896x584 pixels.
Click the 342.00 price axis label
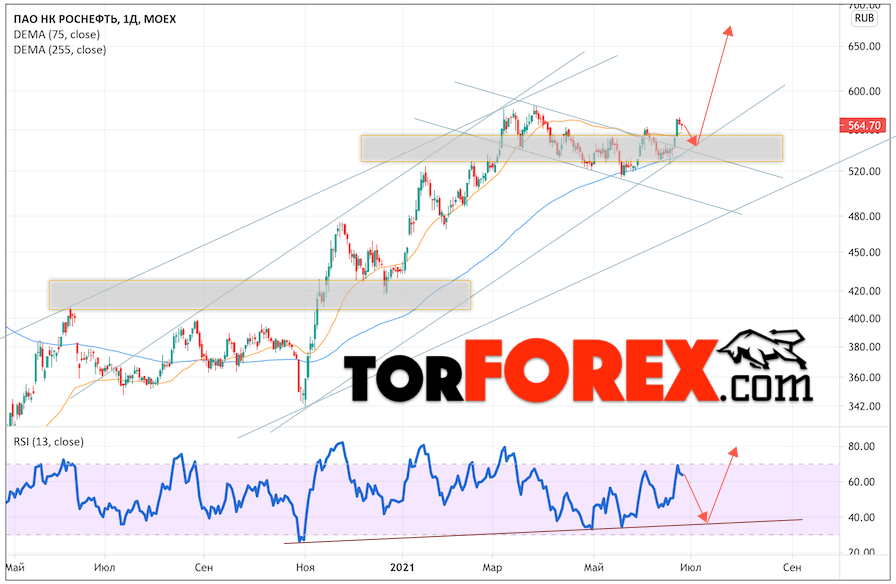coord(864,406)
